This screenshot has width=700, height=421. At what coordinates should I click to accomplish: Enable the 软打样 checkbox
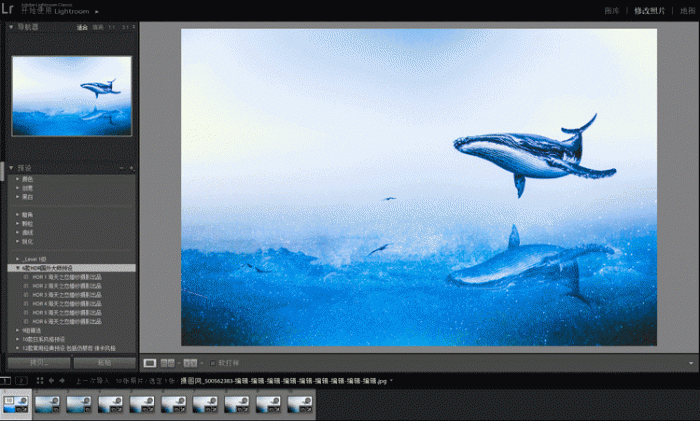(x=212, y=363)
